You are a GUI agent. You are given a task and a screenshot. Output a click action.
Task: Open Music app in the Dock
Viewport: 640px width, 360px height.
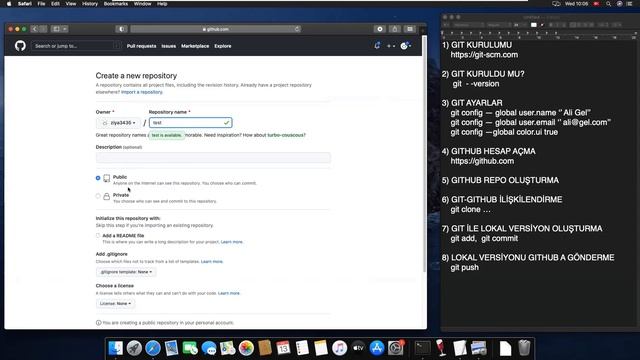[x=339, y=348]
